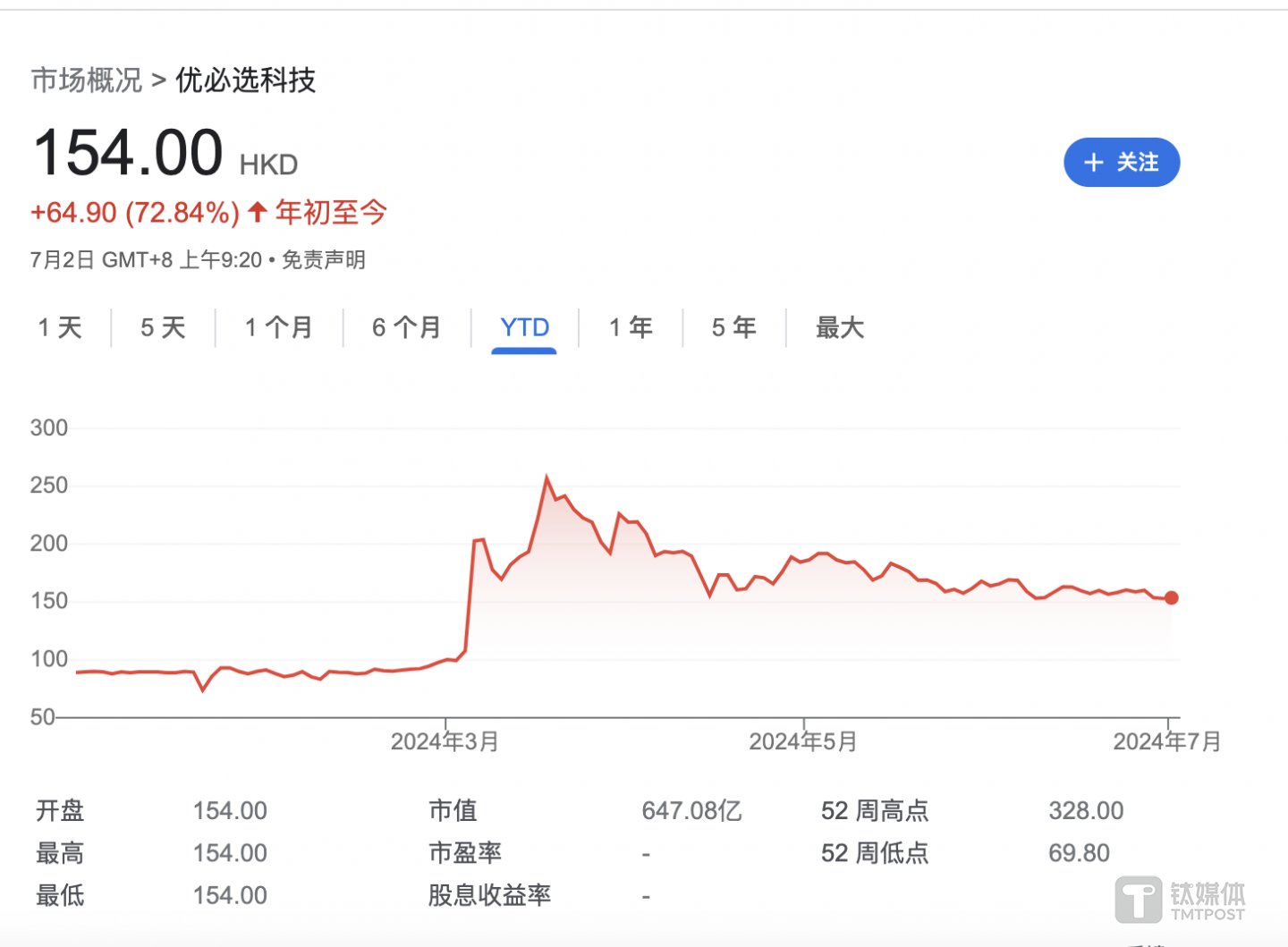Screen dimensions: 1288x947
Task: Switch to the 6 个月 range tab
Action: pyautogui.click(x=407, y=327)
